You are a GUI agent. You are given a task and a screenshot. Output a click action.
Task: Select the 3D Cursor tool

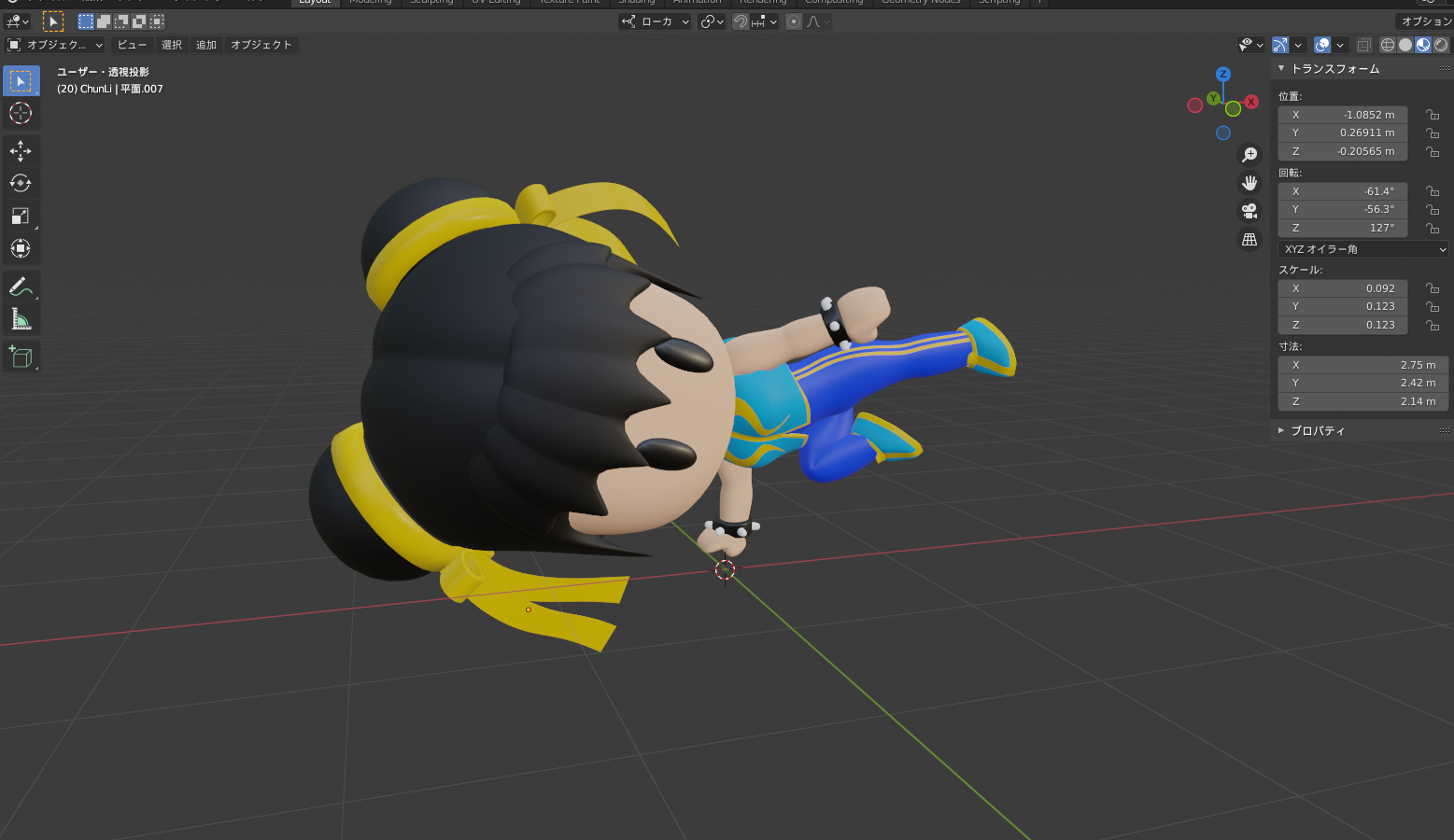tap(21, 114)
